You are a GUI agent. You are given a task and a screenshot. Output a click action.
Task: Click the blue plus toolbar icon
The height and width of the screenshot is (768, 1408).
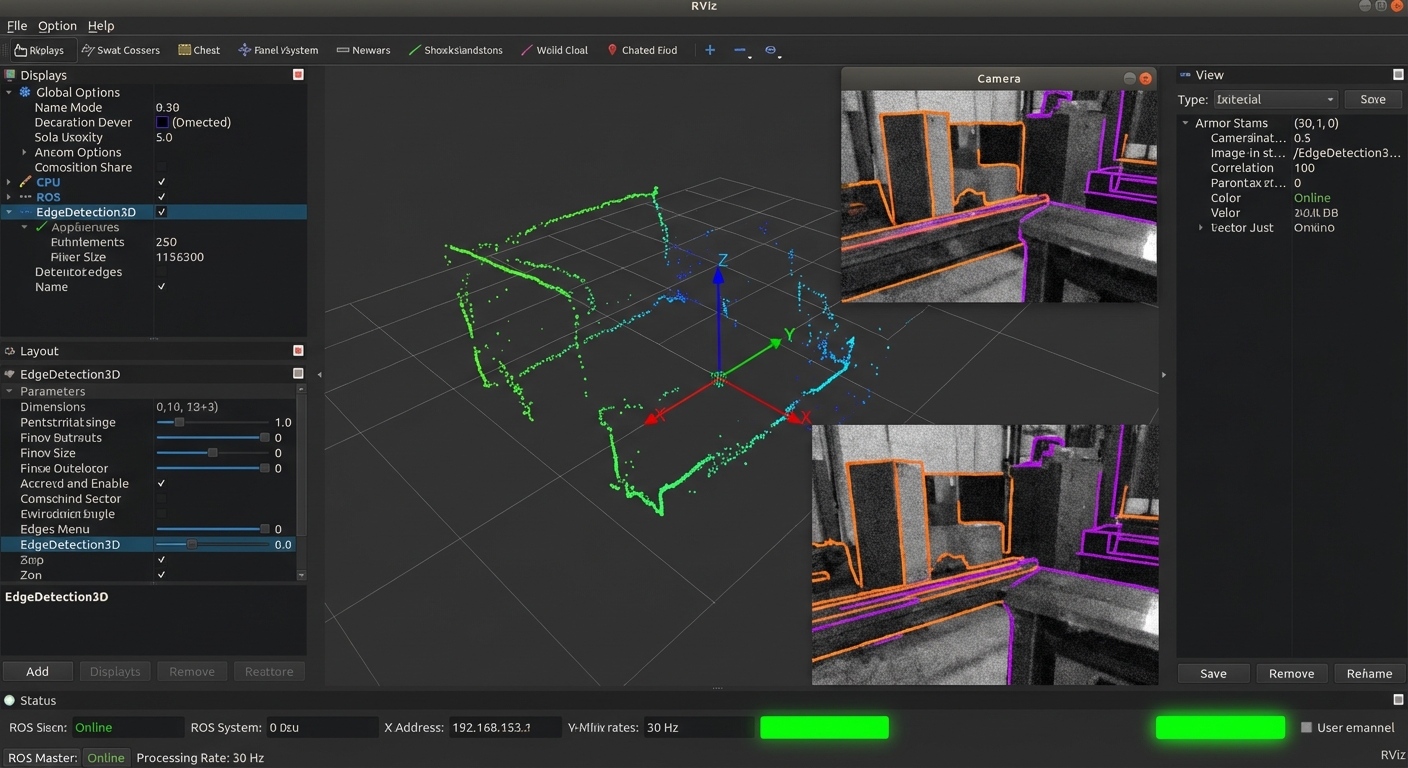tap(710, 50)
